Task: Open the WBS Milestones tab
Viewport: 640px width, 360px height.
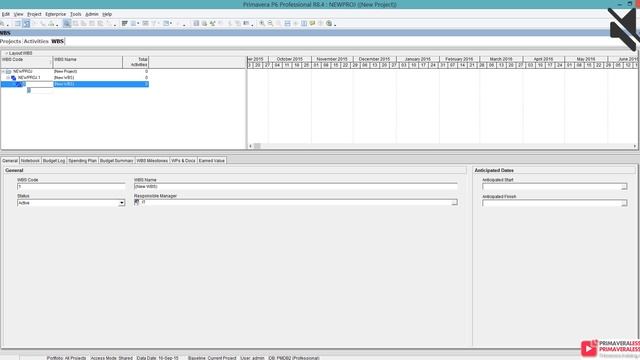Action: [152, 161]
